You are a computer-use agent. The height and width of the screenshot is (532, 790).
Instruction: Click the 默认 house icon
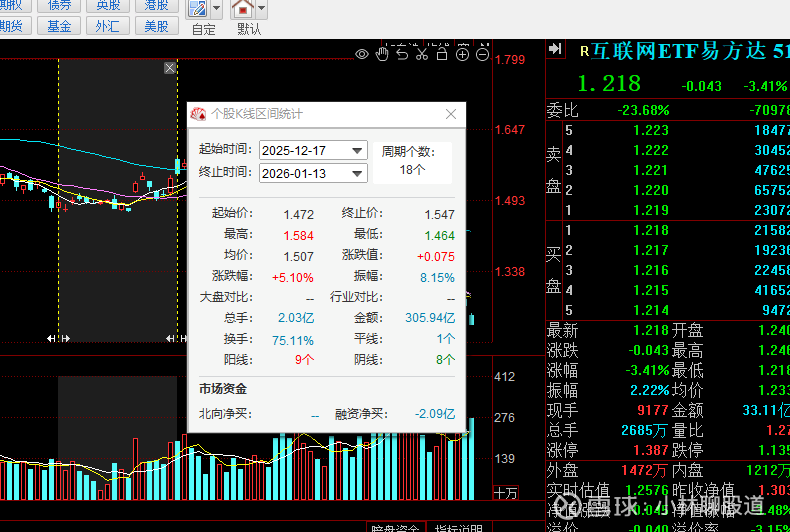click(x=243, y=9)
